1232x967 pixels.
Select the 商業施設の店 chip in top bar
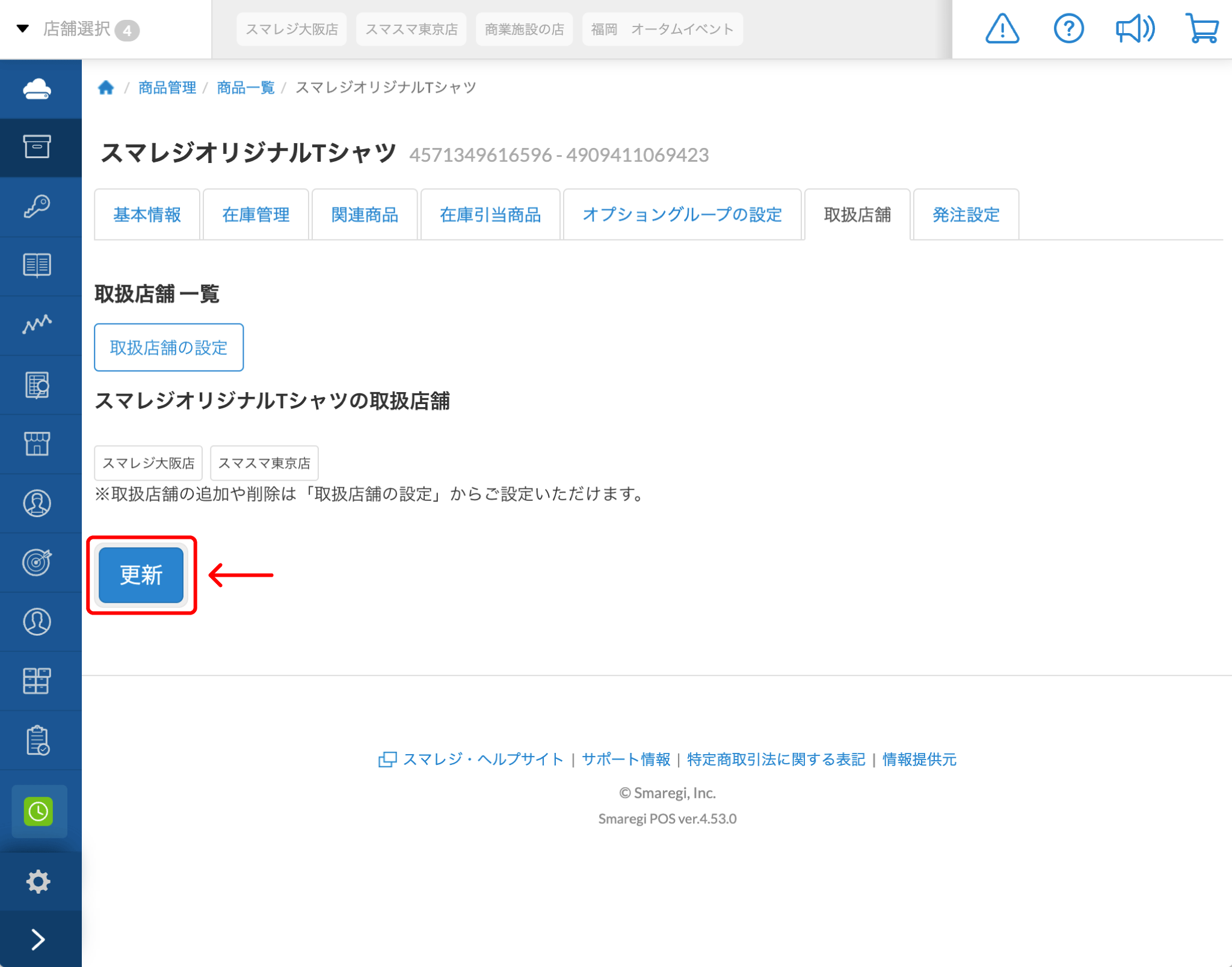tap(525, 29)
